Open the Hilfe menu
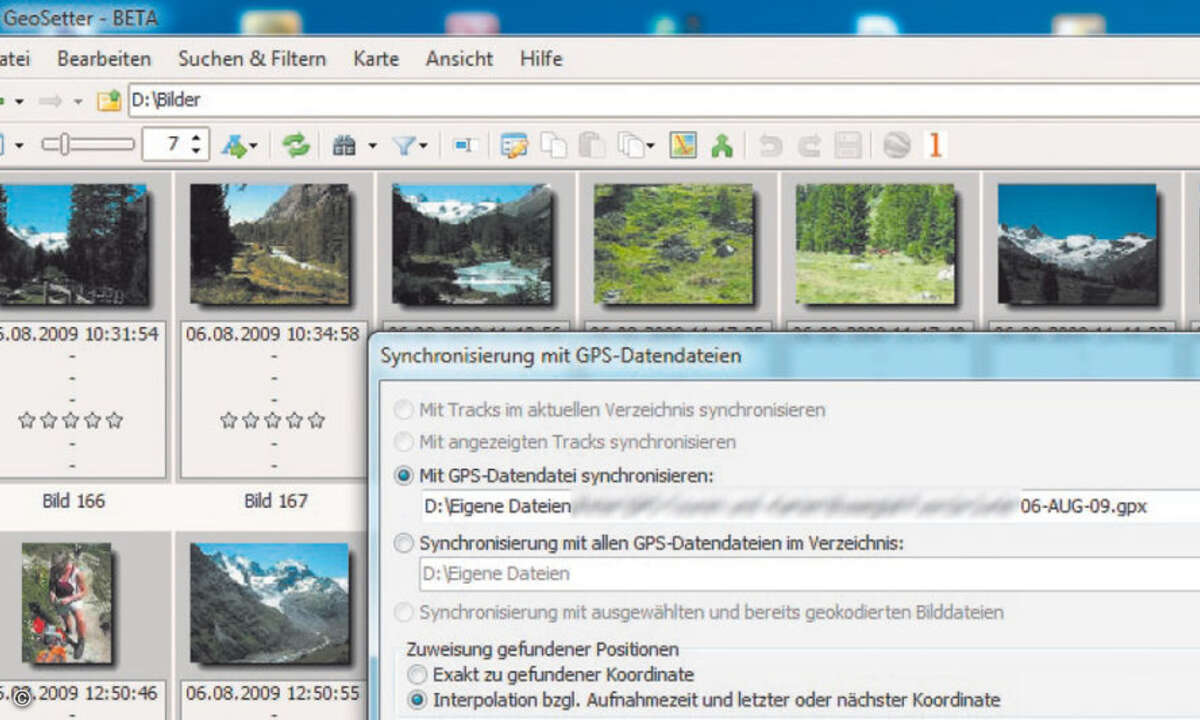 coord(541,59)
